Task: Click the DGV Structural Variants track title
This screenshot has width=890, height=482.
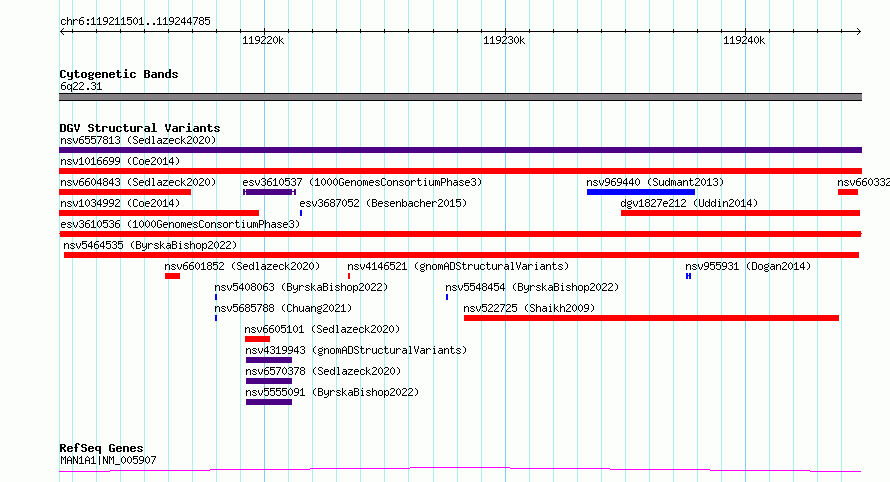Action: pyautogui.click(x=140, y=128)
